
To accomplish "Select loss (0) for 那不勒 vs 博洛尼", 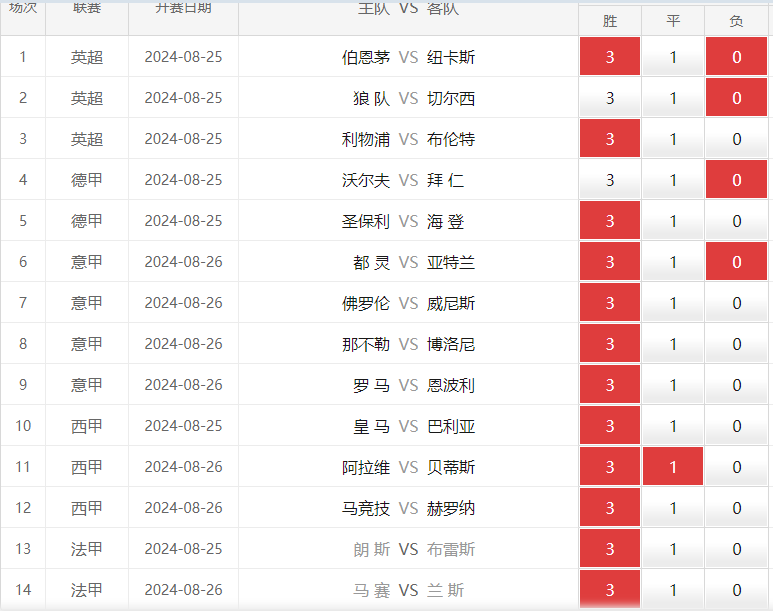I will (736, 343).
